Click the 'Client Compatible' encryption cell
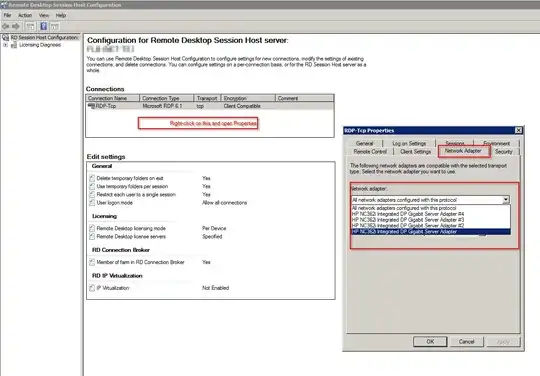540x376 pixels. coord(242,106)
